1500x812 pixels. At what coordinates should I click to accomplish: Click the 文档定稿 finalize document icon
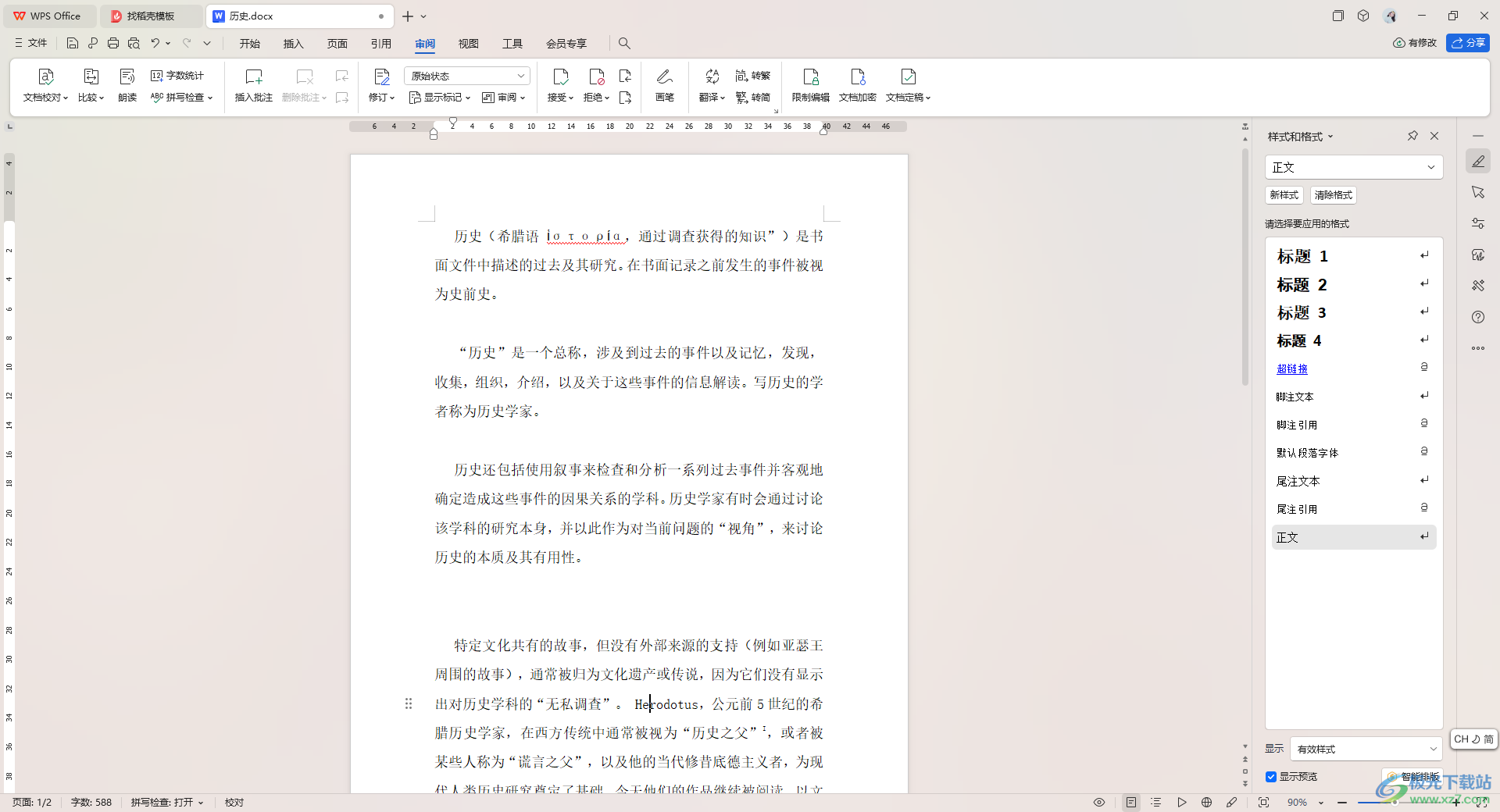(x=909, y=77)
